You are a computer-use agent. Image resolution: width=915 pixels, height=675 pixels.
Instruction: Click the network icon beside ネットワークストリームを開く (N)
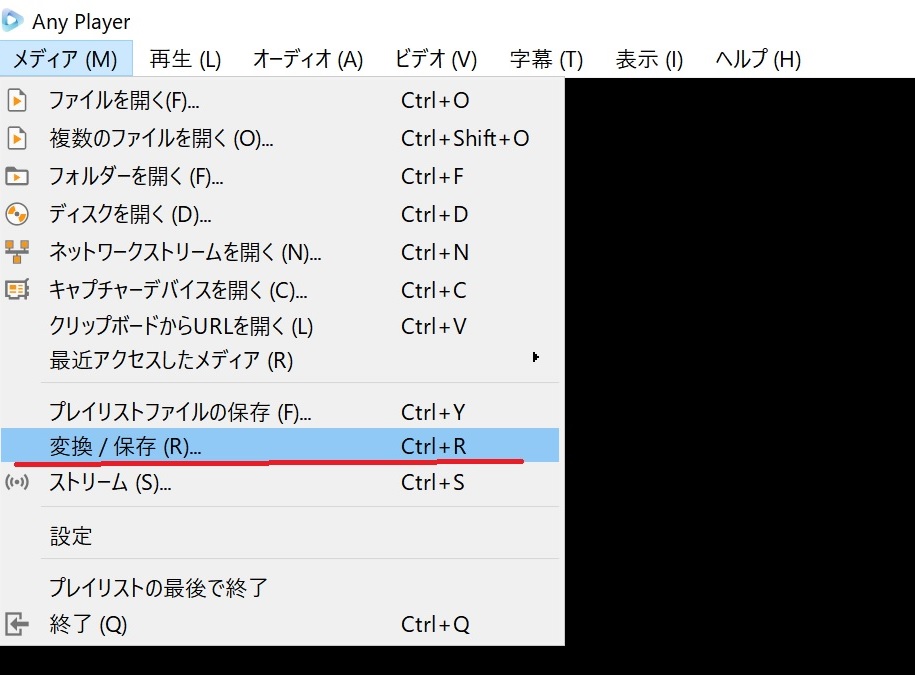tap(17, 252)
